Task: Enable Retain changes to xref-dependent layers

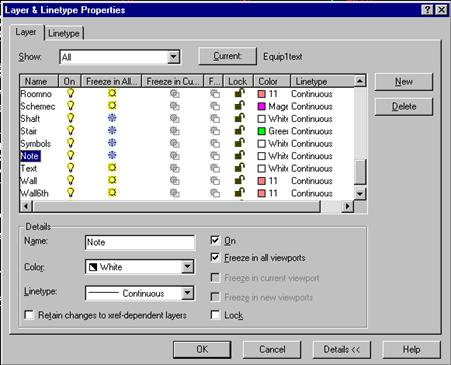Action: click(x=29, y=315)
